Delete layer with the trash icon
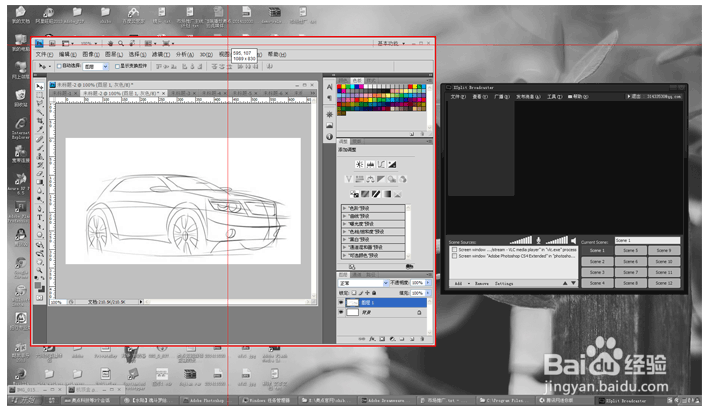Image resolution: width=708 pixels, height=411 pixels. [422, 339]
